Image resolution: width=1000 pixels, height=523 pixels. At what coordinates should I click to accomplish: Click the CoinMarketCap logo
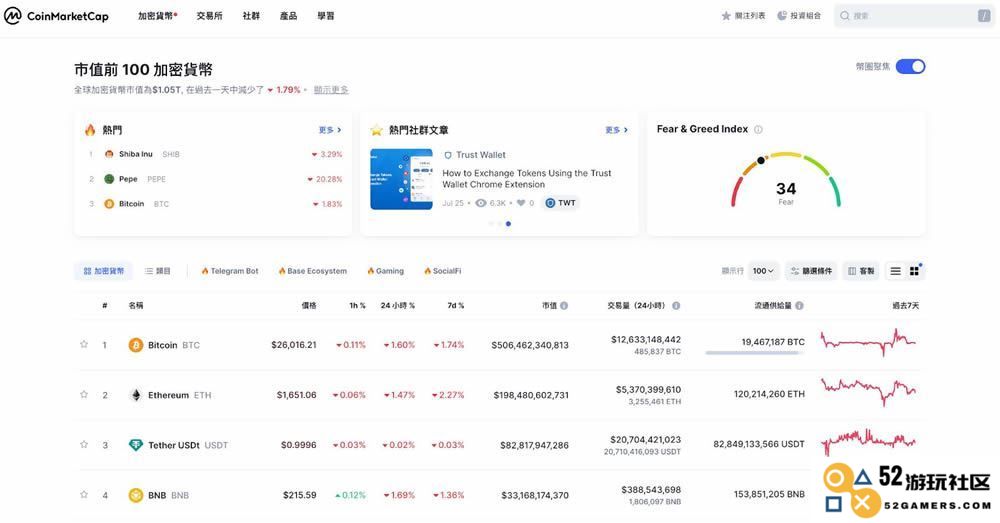(56, 16)
